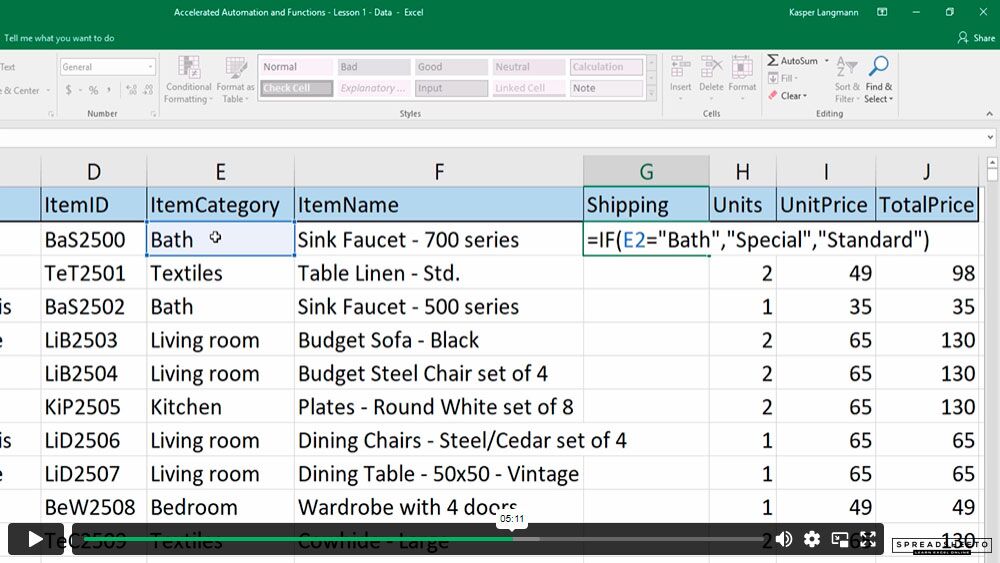Apply the Good cell style

(x=451, y=67)
